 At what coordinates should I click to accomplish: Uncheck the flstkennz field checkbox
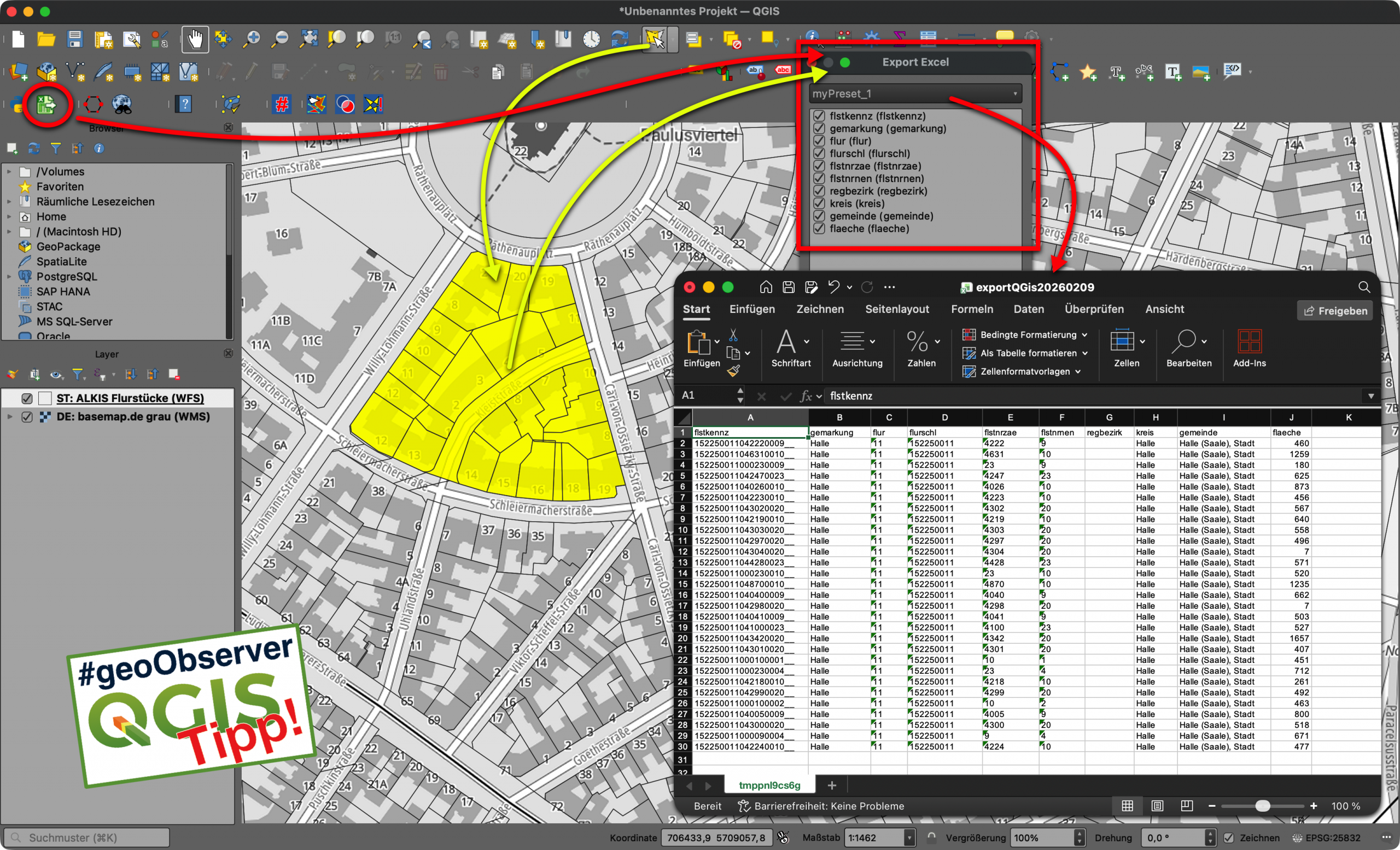[819, 116]
